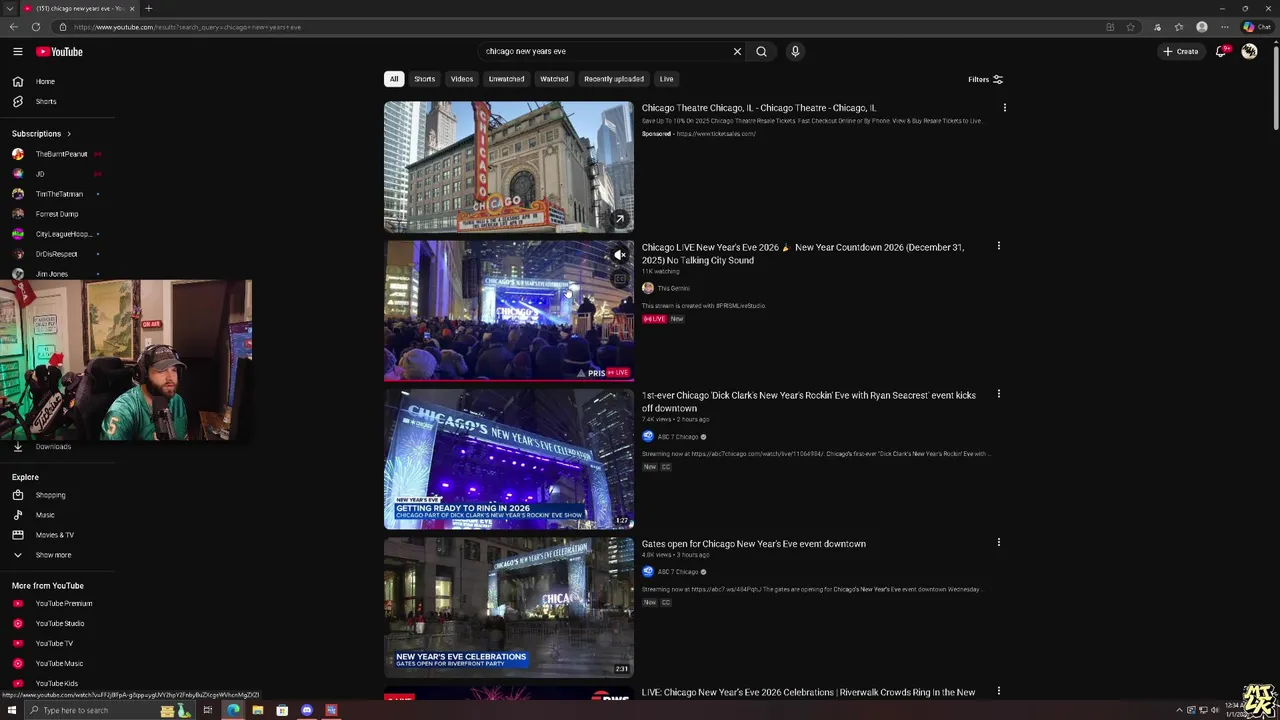This screenshot has height=720, width=1280.
Task: Open a new browser tab
Action: coord(148,8)
